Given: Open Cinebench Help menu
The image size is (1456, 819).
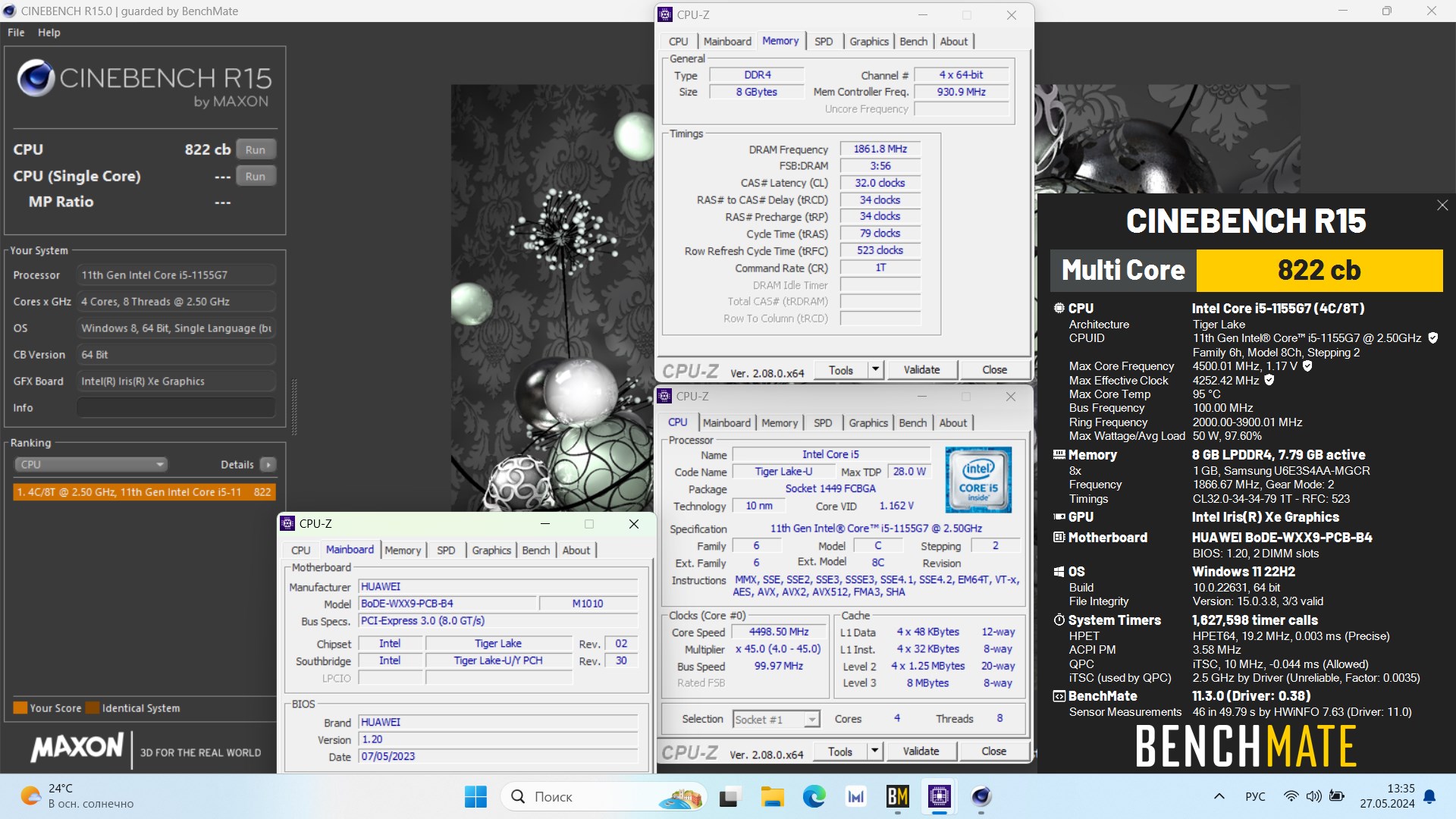Looking at the screenshot, I should [49, 33].
